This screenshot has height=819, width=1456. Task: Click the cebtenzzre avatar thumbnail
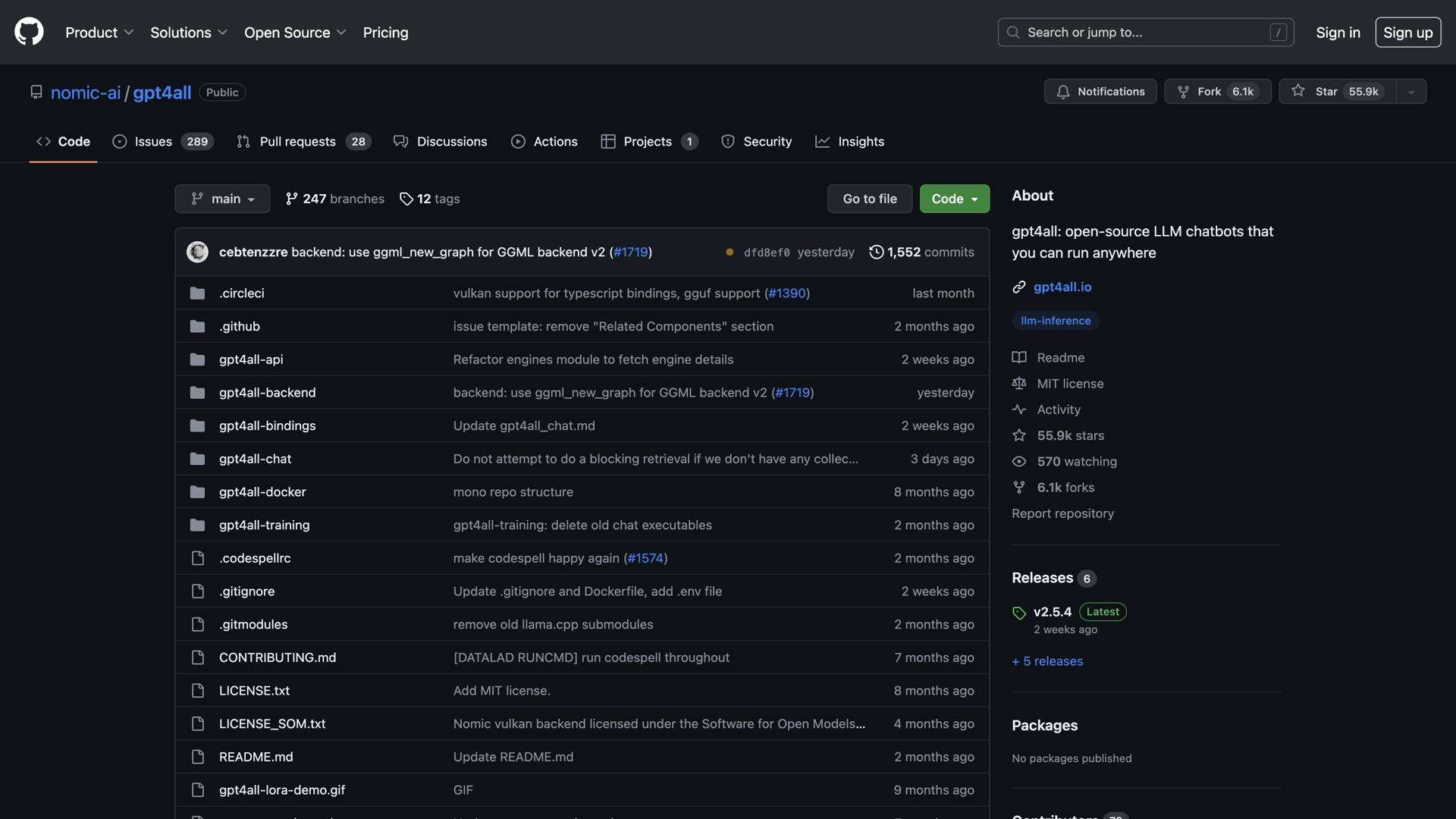pos(197,252)
